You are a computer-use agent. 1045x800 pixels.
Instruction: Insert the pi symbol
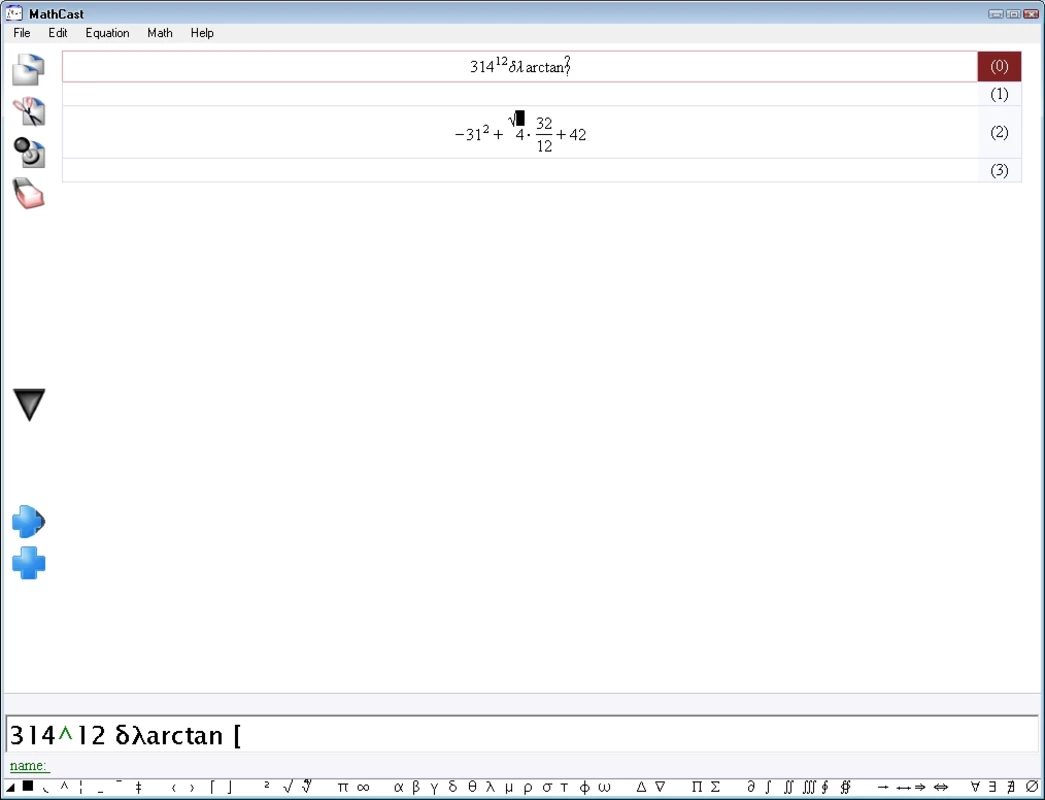coord(343,787)
